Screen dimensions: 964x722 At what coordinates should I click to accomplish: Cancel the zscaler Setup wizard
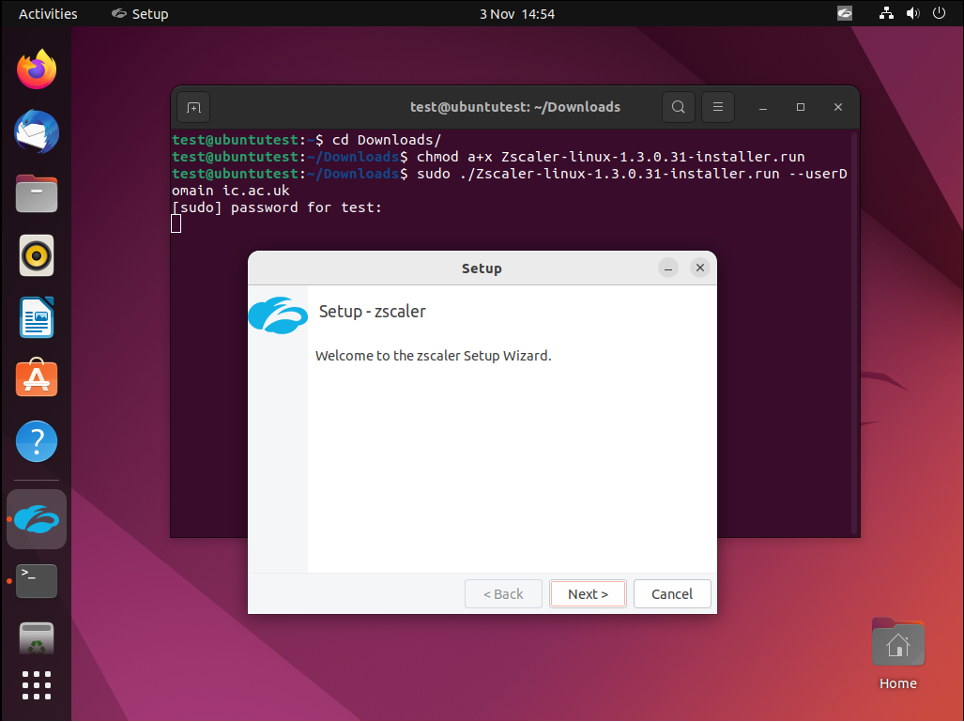[671, 594]
